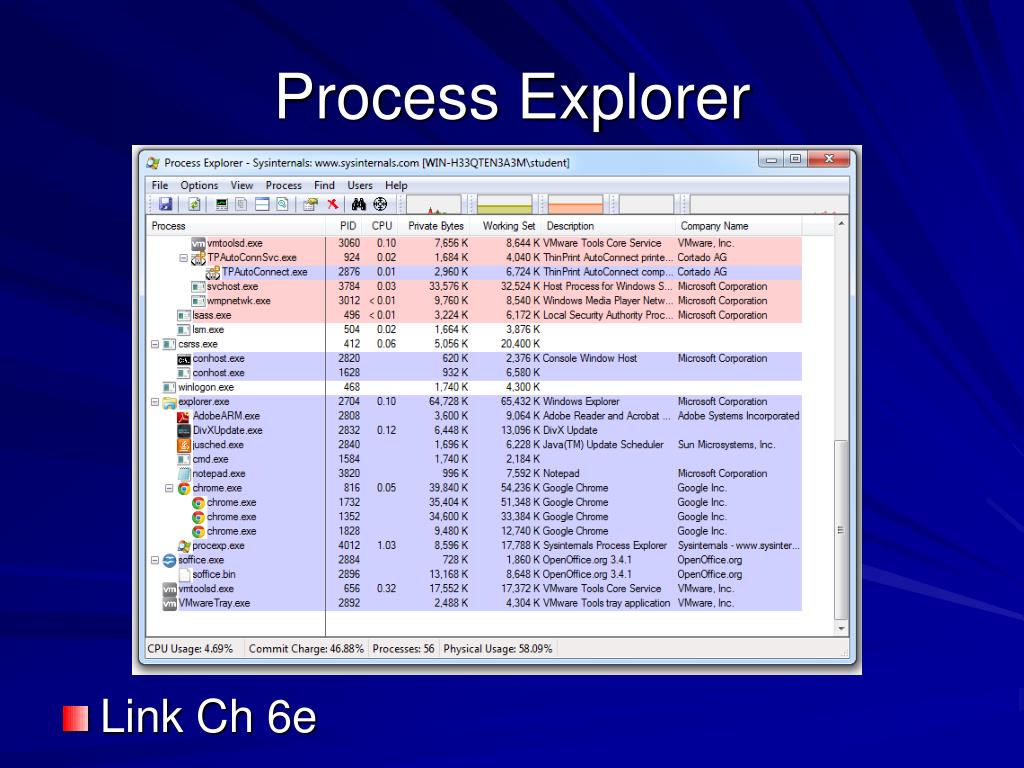Click the Save toolbar icon
This screenshot has width=1024, height=768.
coord(166,204)
